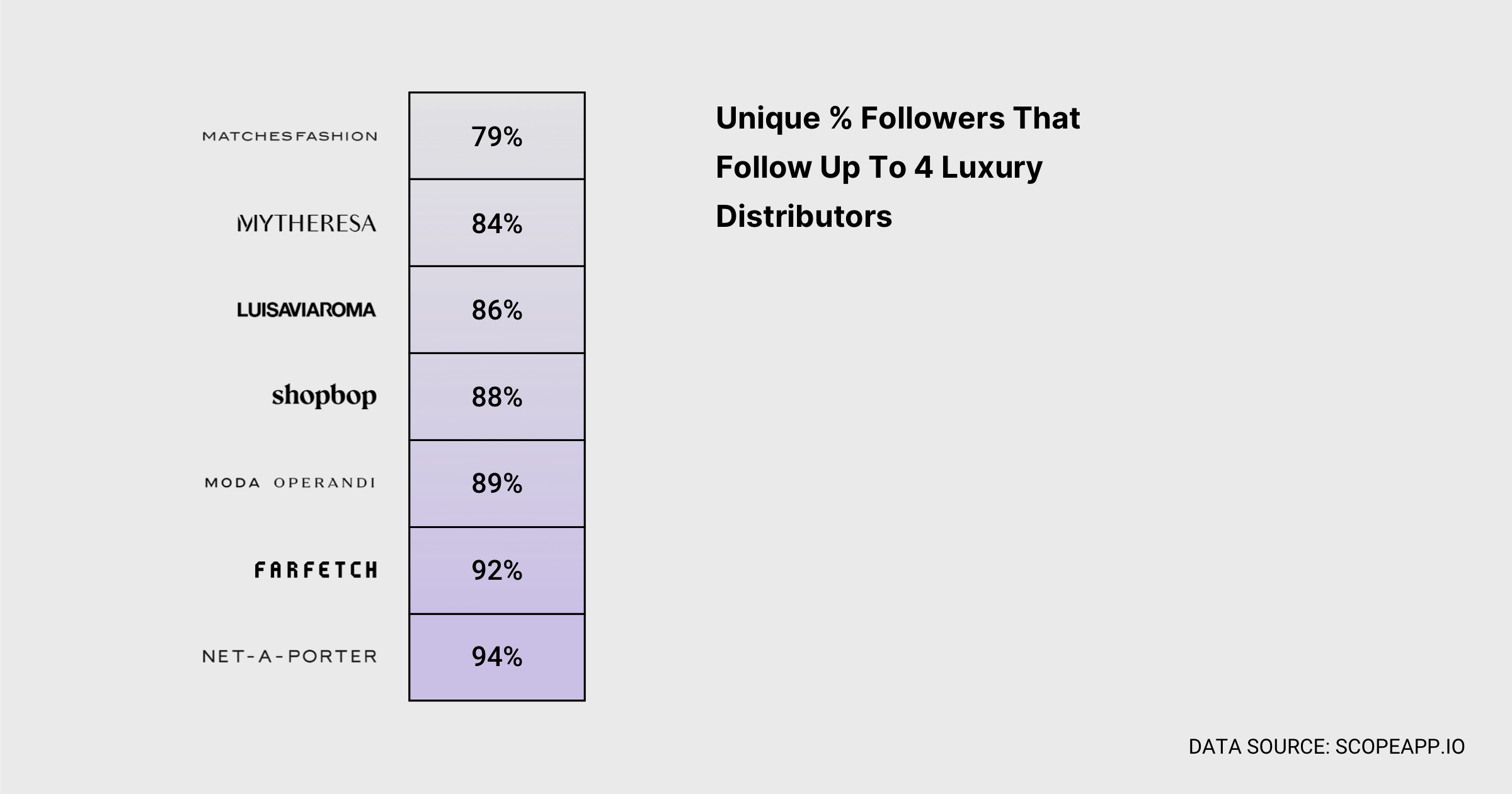The image size is (1512, 794).
Task: Click the 84% cell for Mytheresa
Action: pyautogui.click(x=497, y=223)
